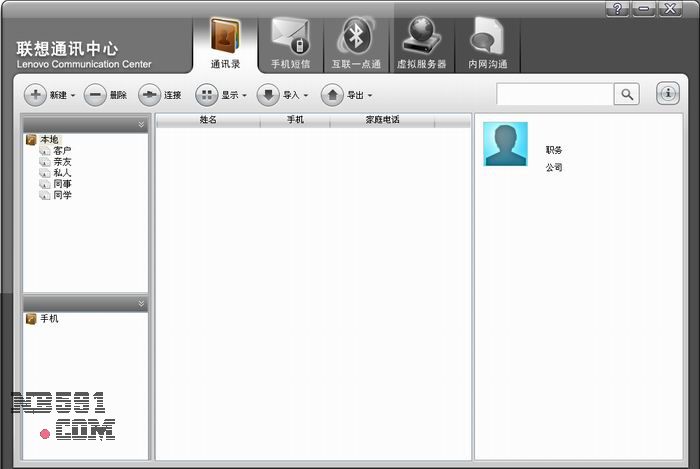Open the 通讯录 address book tab
Image resolution: width=700 pixels, height=469 pixels.
point(225,43)
